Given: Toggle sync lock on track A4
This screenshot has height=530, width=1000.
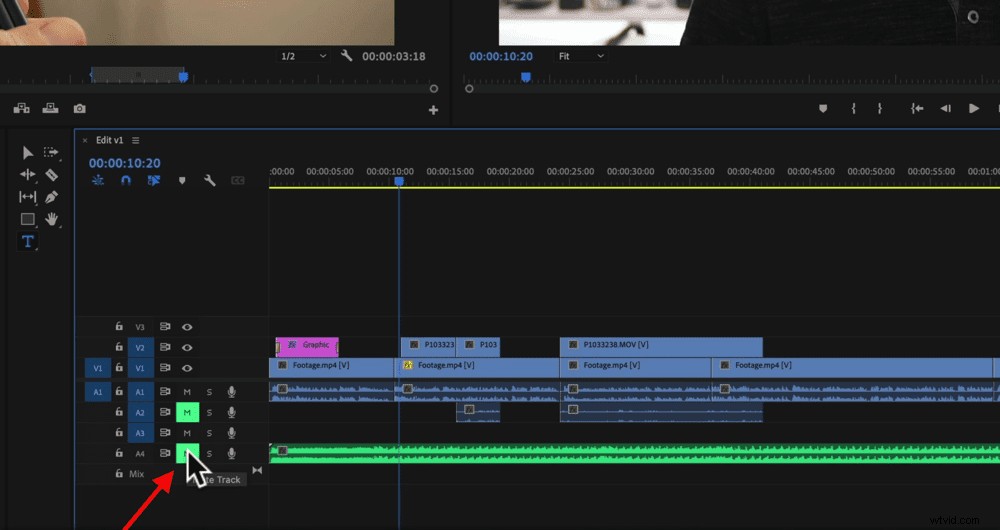Looking at the screenshot, I should (x=165, y=453).
